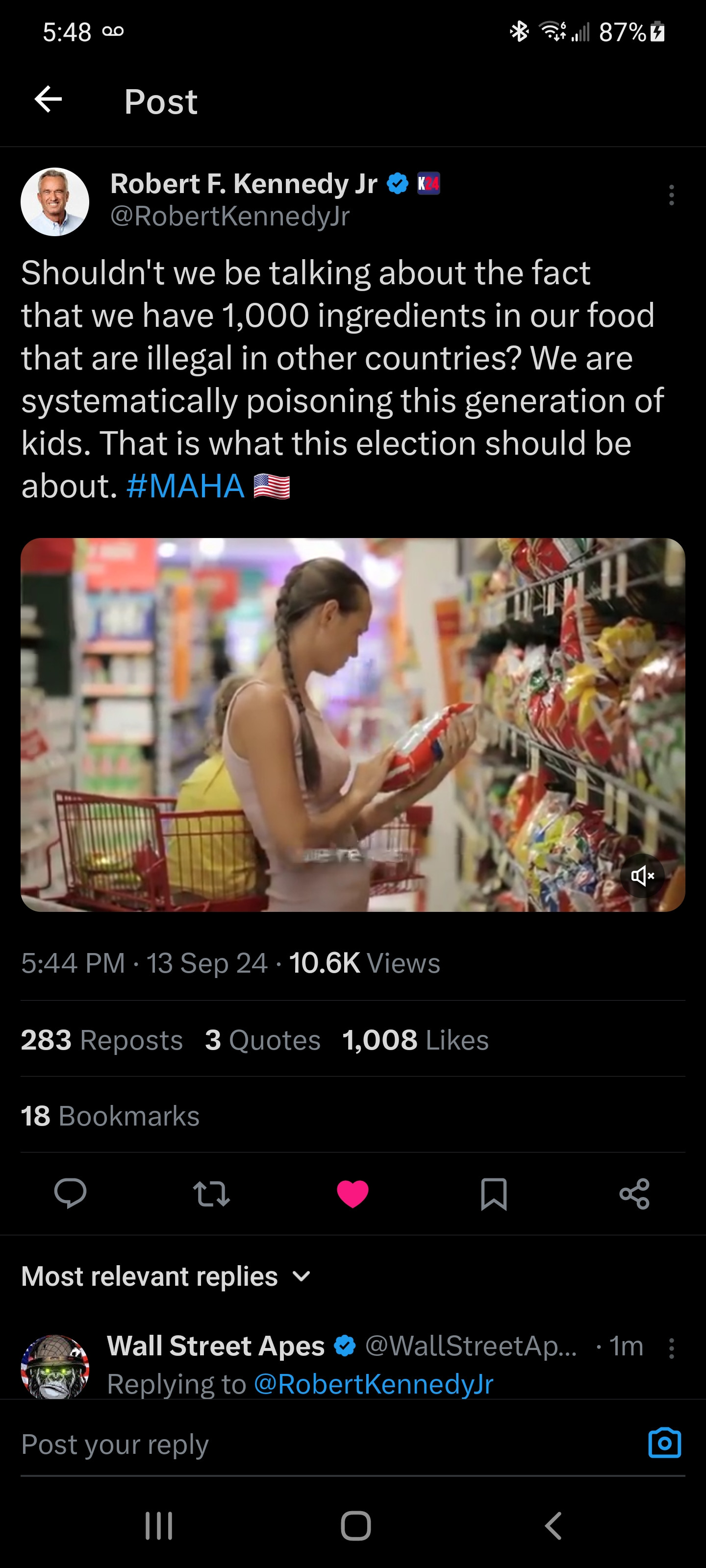
Task: Tap the repost arrows icon
Action: [x=211, y=1193]
